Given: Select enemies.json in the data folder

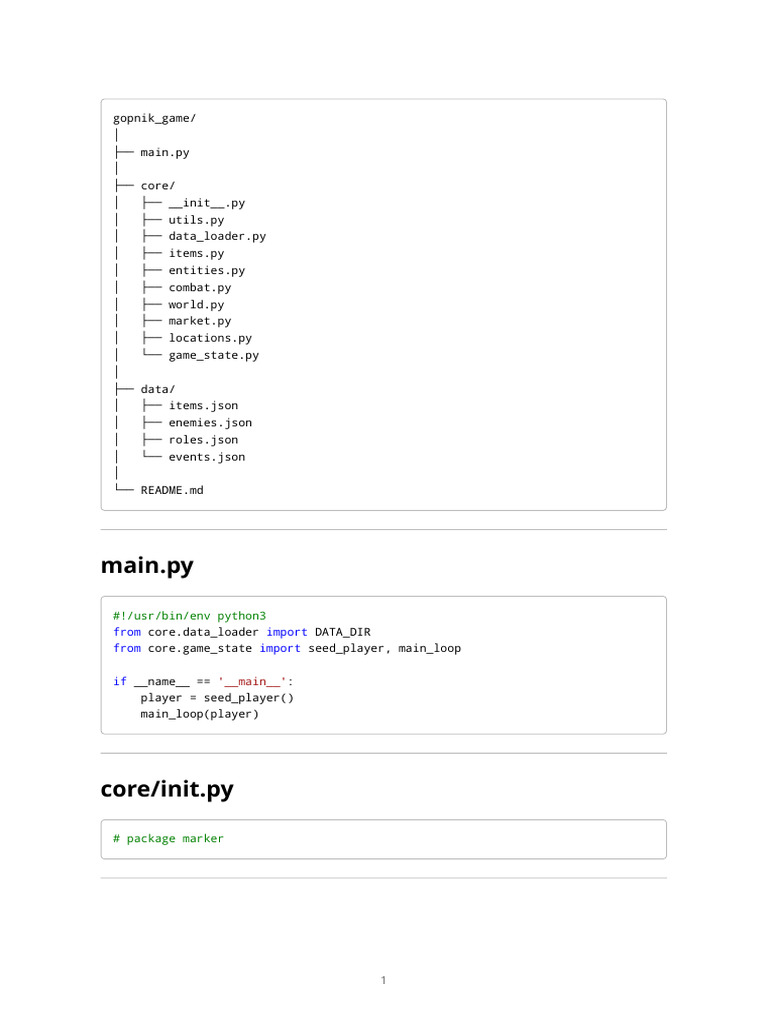Looking at the screenshot, I should point(210,423).
